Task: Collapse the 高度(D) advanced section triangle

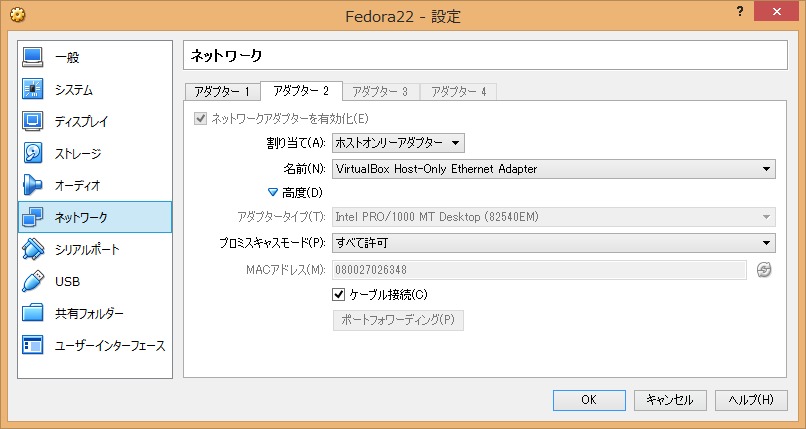Action: tap(273, 193)
